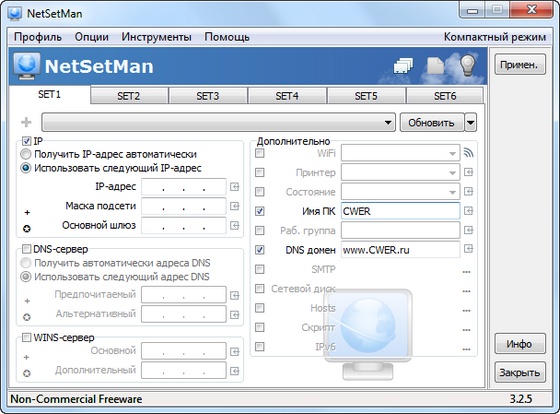Expand the network adapter dropdown list
This screenshot has height=414, width=560.
click(219, 123)
